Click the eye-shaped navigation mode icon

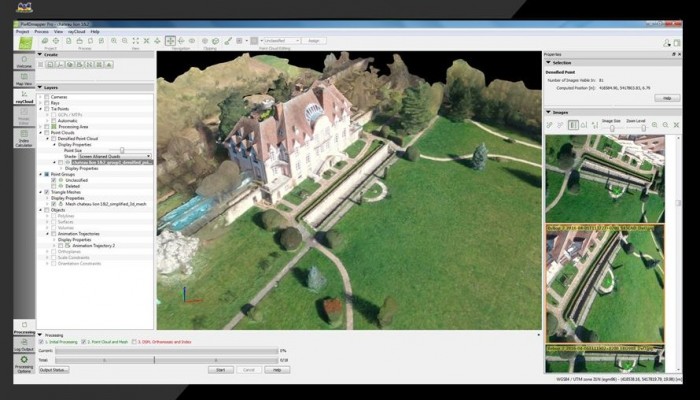click(192, 41)
